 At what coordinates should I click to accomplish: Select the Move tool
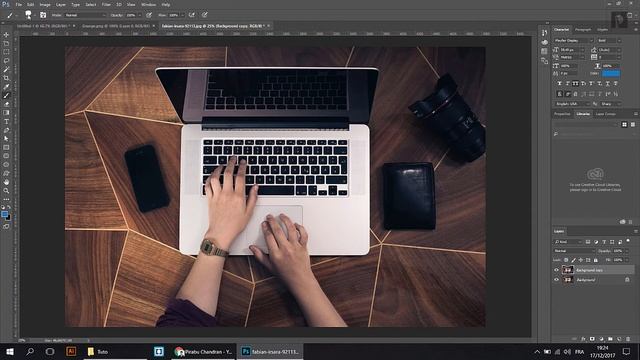pos(6,35)
